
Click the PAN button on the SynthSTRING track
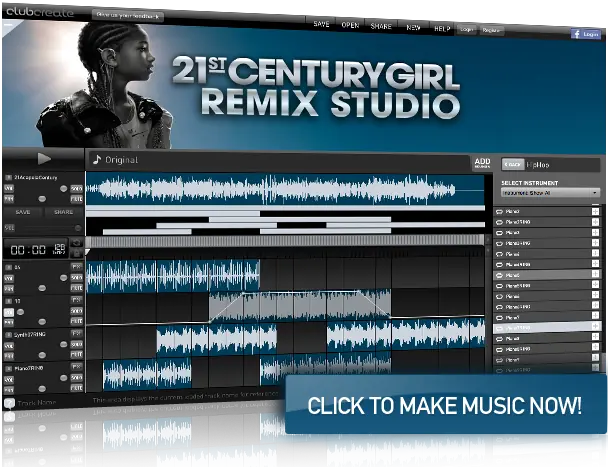9,356
